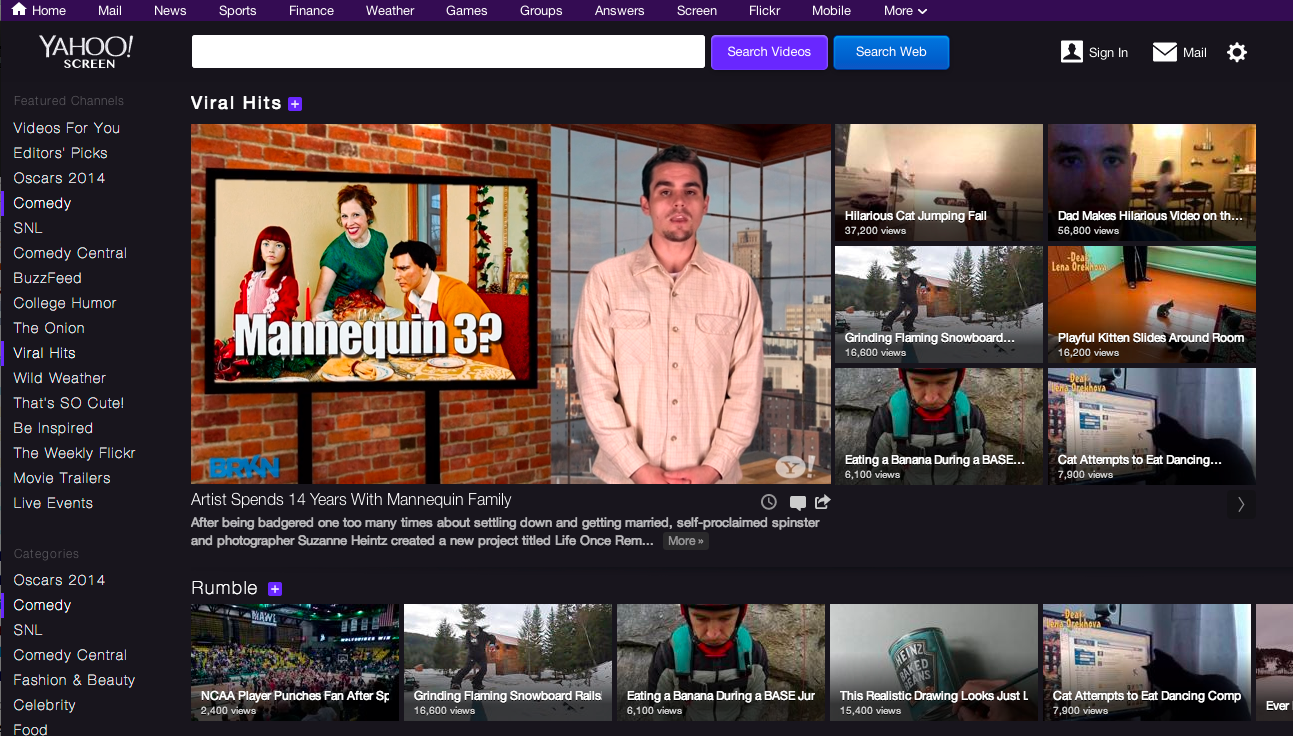Image resolution: width=1293 pixels, height=736 pixels.
Task: Open The Weekly Flickr channel
Action: point(74,453)
